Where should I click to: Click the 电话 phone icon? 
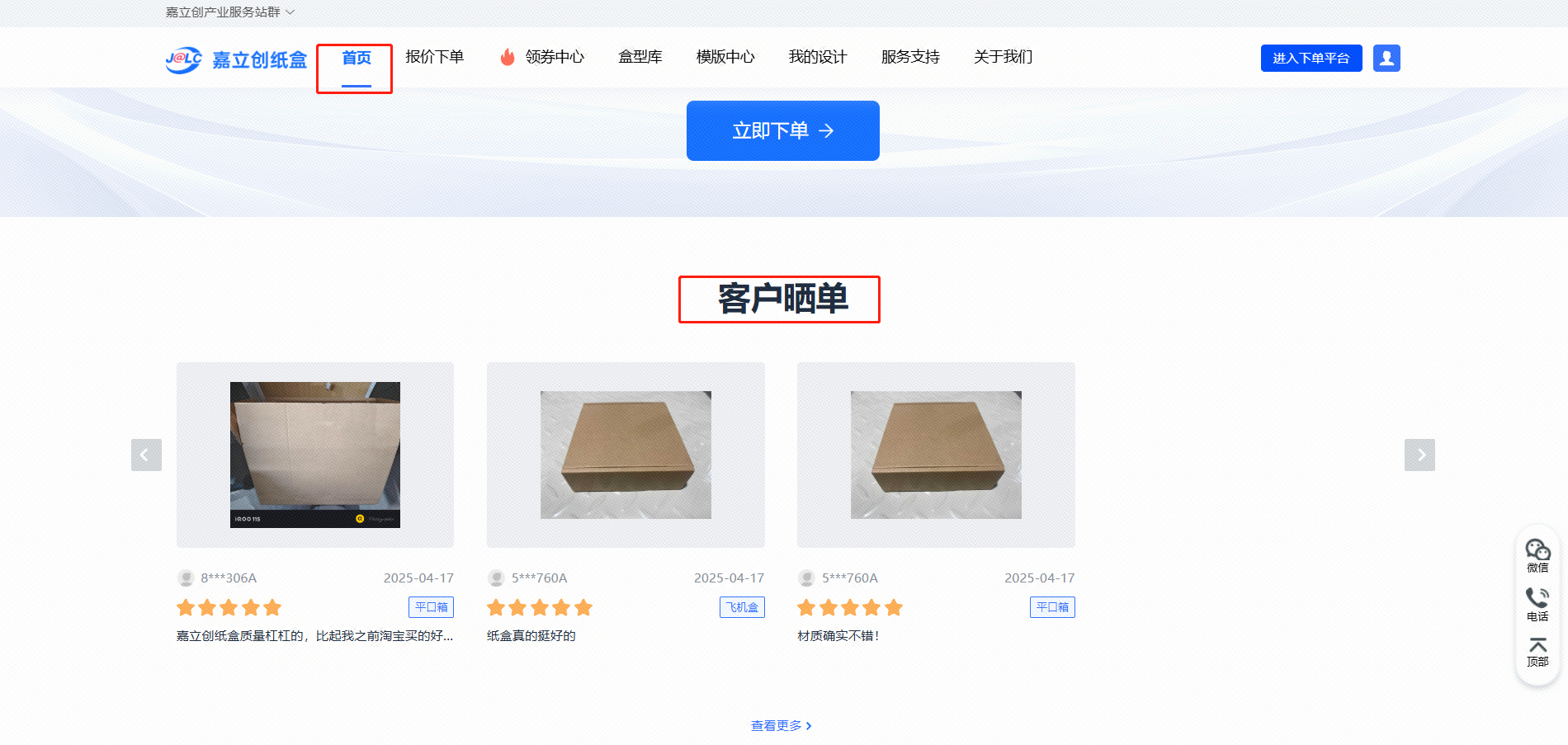[x=1537, y=604]
